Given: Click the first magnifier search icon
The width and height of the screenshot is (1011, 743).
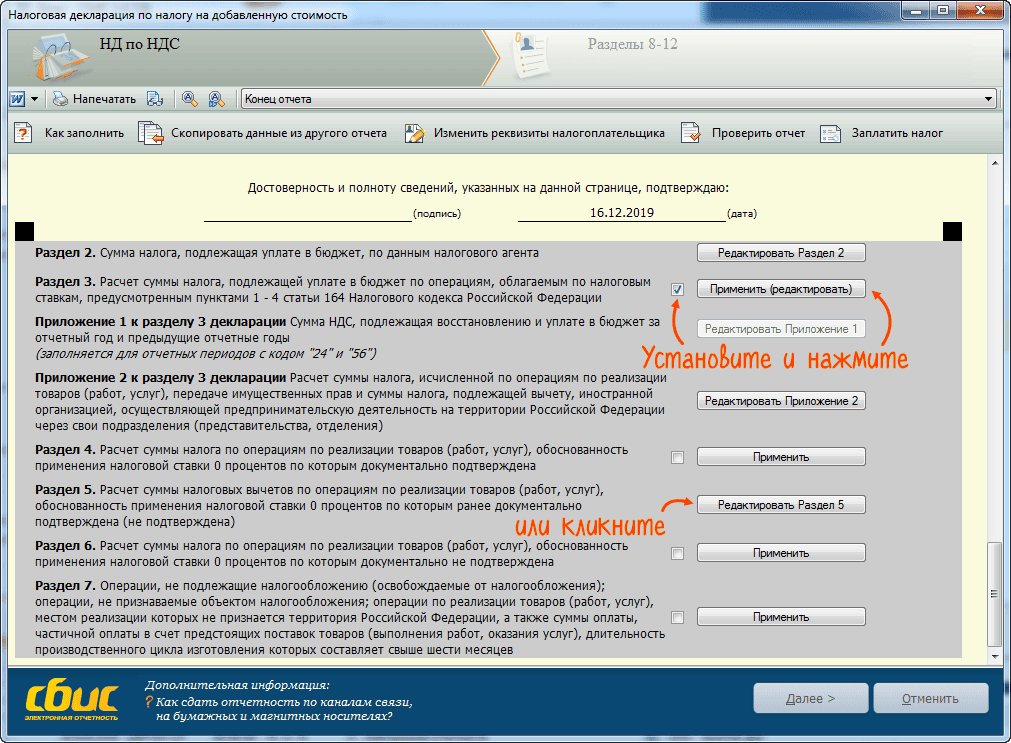Looking at the screenshot, I should pyautogui.click(x=189, y=99).
